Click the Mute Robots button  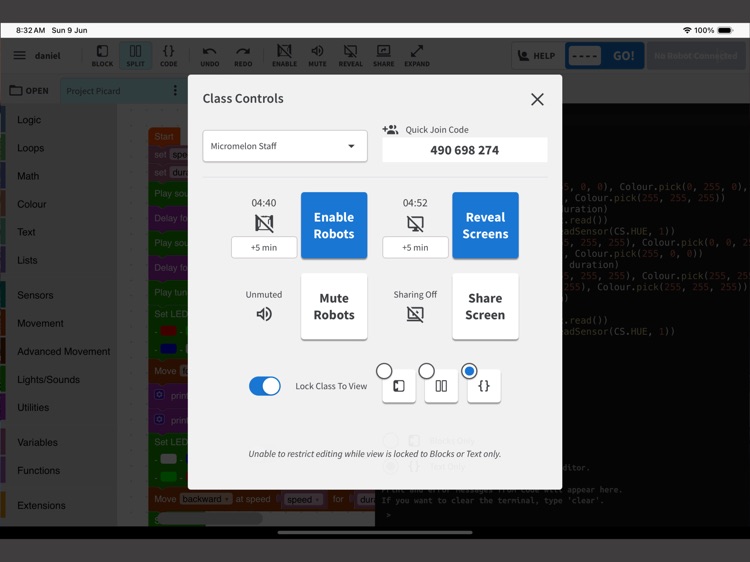(x=334, y=307)
